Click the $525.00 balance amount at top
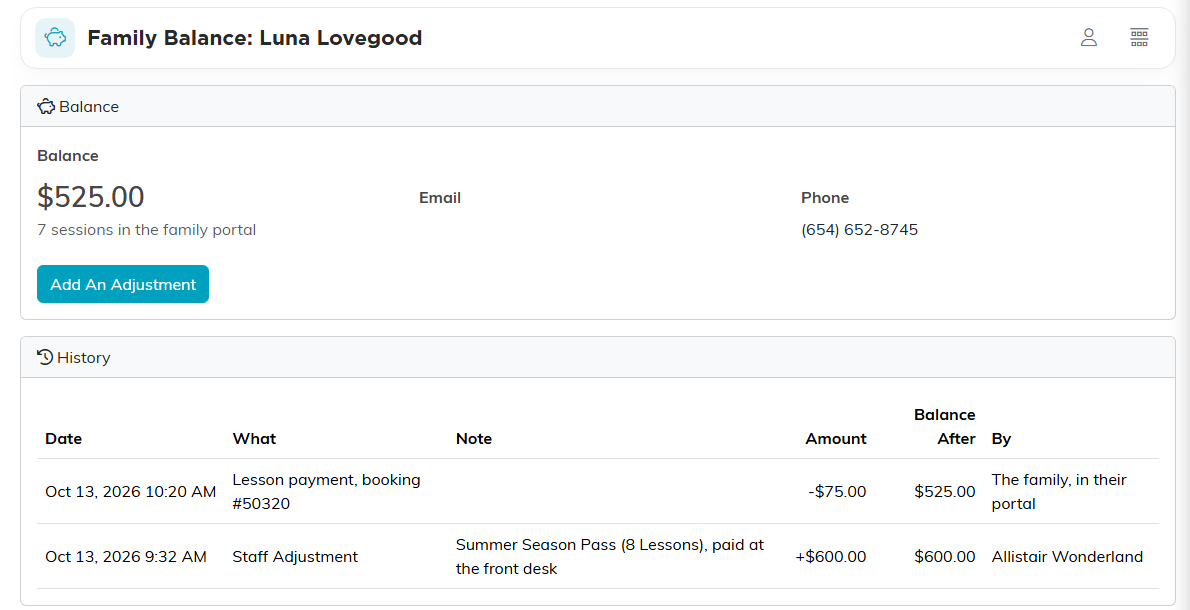 [90, 197]
